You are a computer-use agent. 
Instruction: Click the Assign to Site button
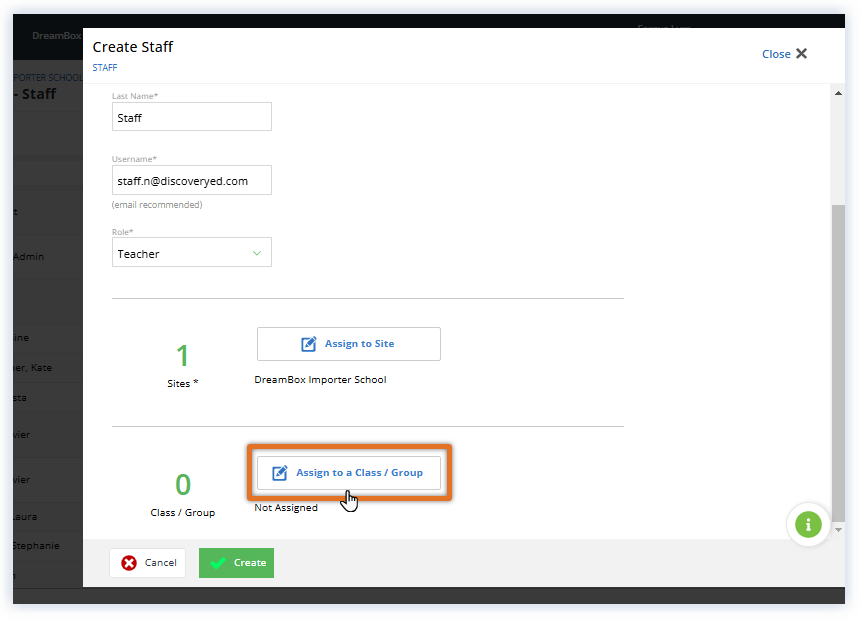pyautogui.click(x=349, y=344)
